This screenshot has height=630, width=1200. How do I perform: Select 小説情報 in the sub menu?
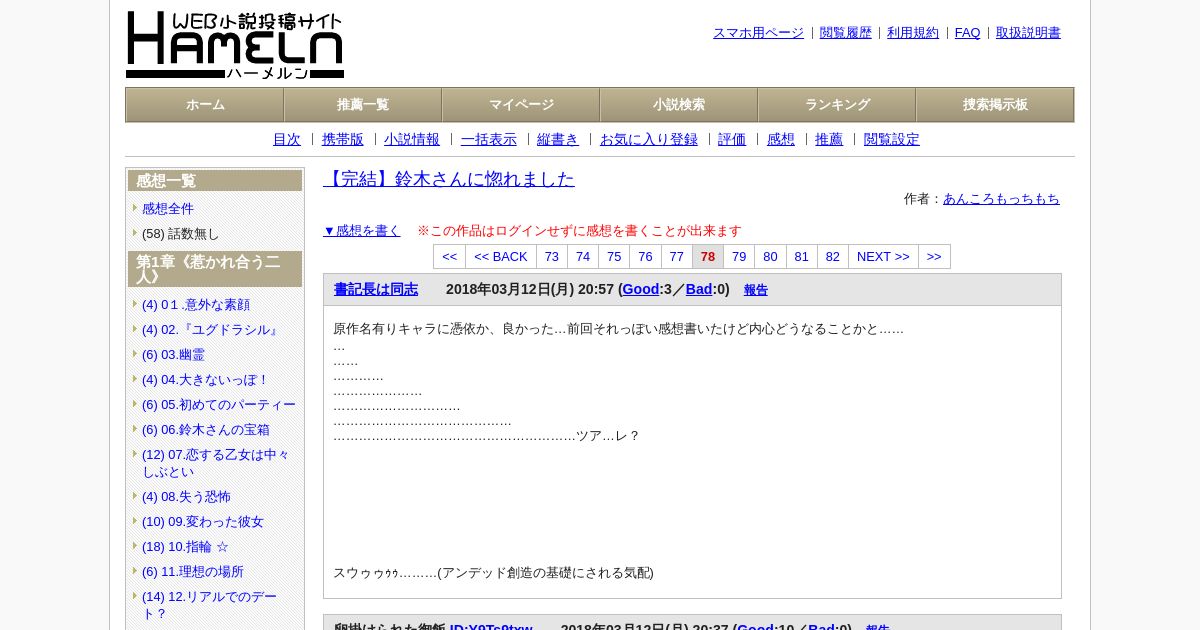412,140
